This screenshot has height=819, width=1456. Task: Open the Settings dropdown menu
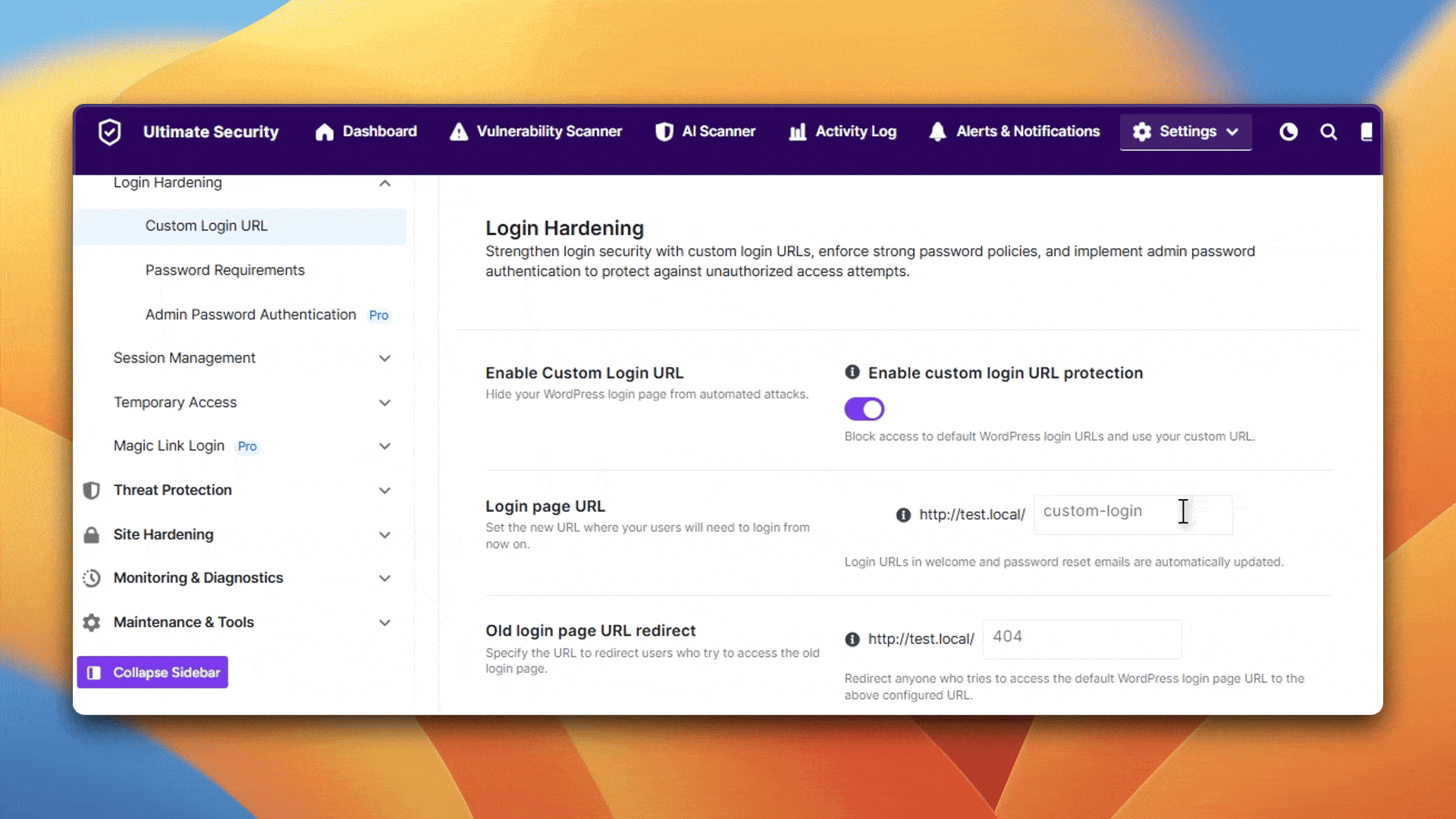pyautogui.click(x=1186, y=132)
